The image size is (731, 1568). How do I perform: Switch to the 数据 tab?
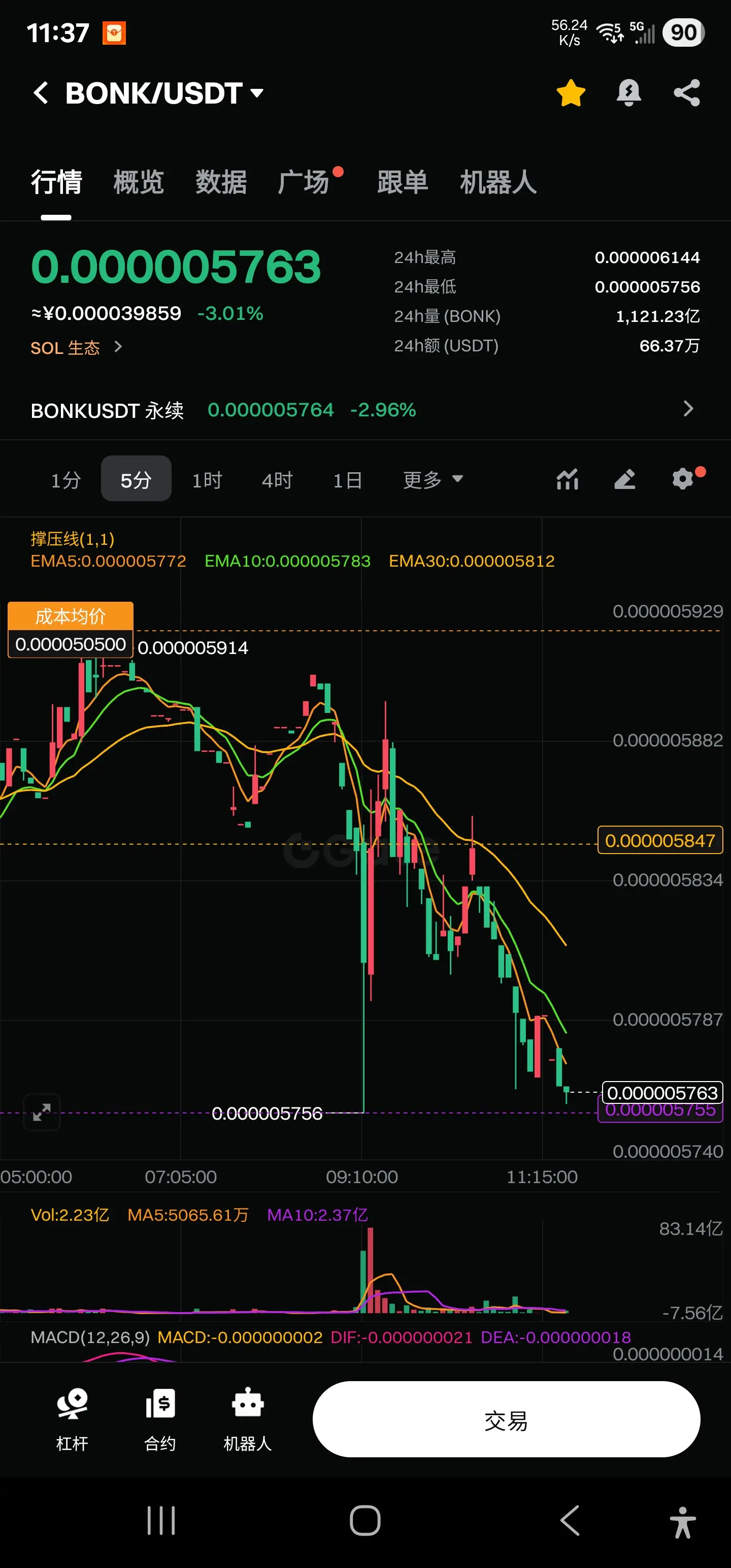pyautogui.click(x=221, y=182)
